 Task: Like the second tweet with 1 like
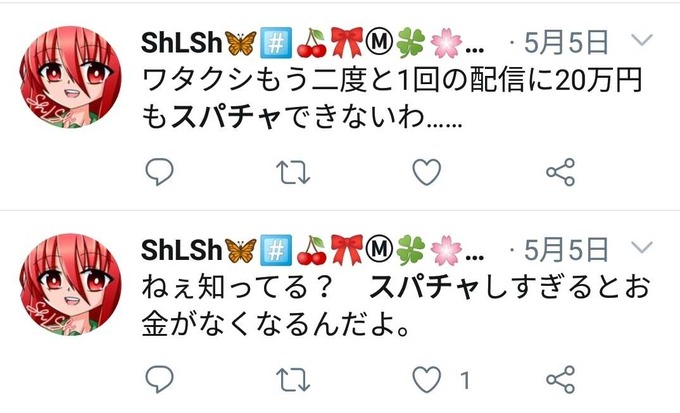tap(427, 379)
